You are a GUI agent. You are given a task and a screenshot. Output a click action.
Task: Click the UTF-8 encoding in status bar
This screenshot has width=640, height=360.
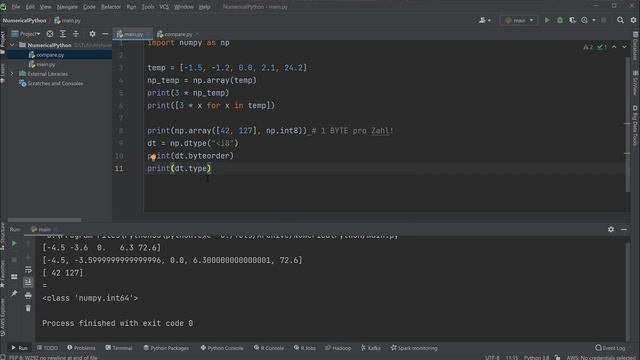[492, 357]
